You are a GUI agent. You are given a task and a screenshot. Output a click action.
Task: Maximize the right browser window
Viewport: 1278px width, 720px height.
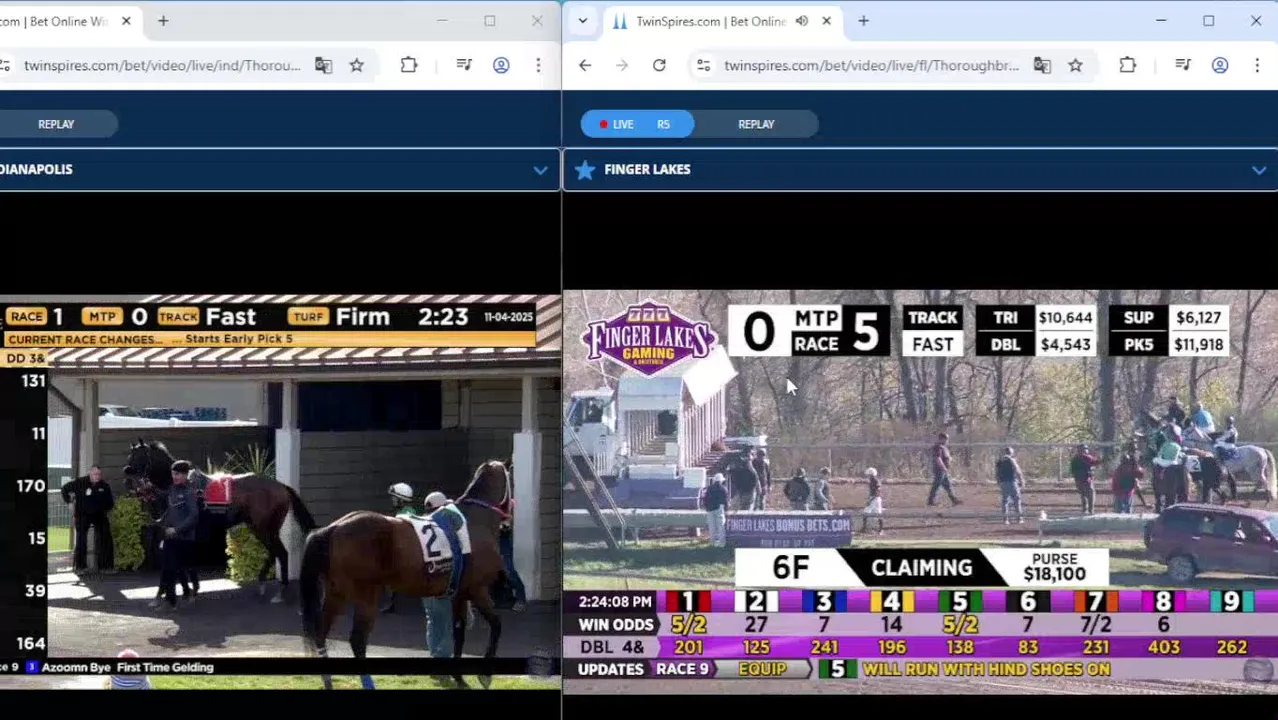(1208, 21)
